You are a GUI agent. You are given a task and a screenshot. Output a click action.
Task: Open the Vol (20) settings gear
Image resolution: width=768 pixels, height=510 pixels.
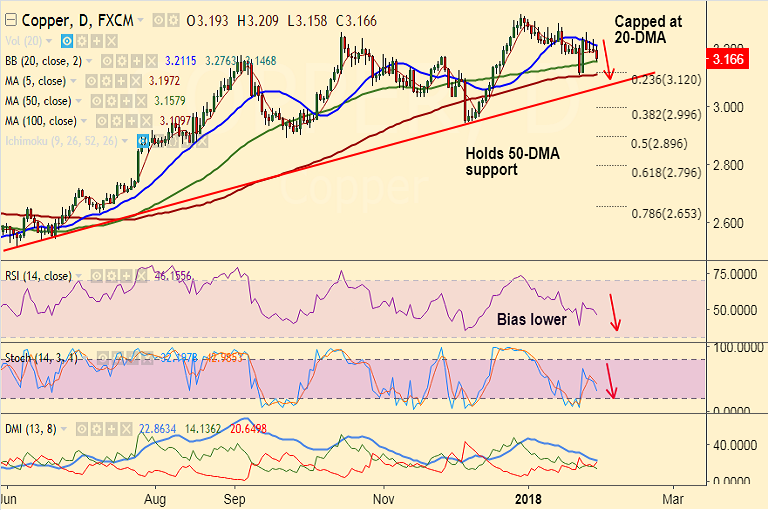(x=82, y=41)
